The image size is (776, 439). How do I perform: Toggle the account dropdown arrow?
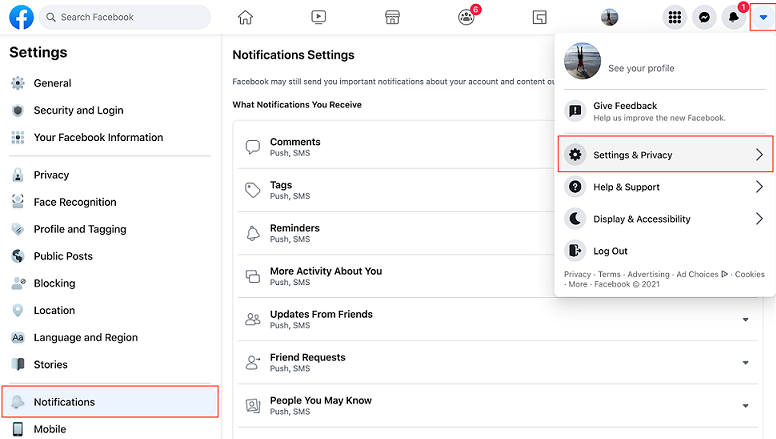point(763,17)
